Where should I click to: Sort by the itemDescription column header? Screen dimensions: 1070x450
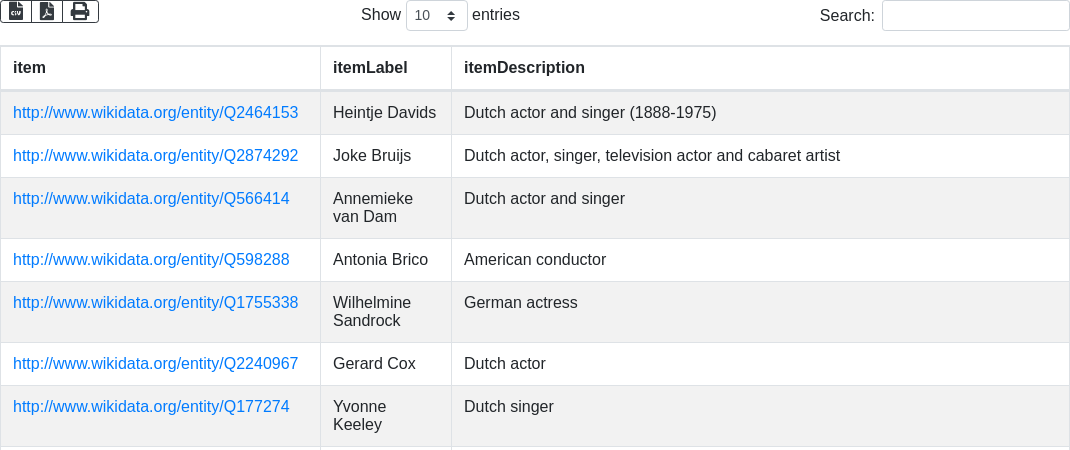coord(524,68)
